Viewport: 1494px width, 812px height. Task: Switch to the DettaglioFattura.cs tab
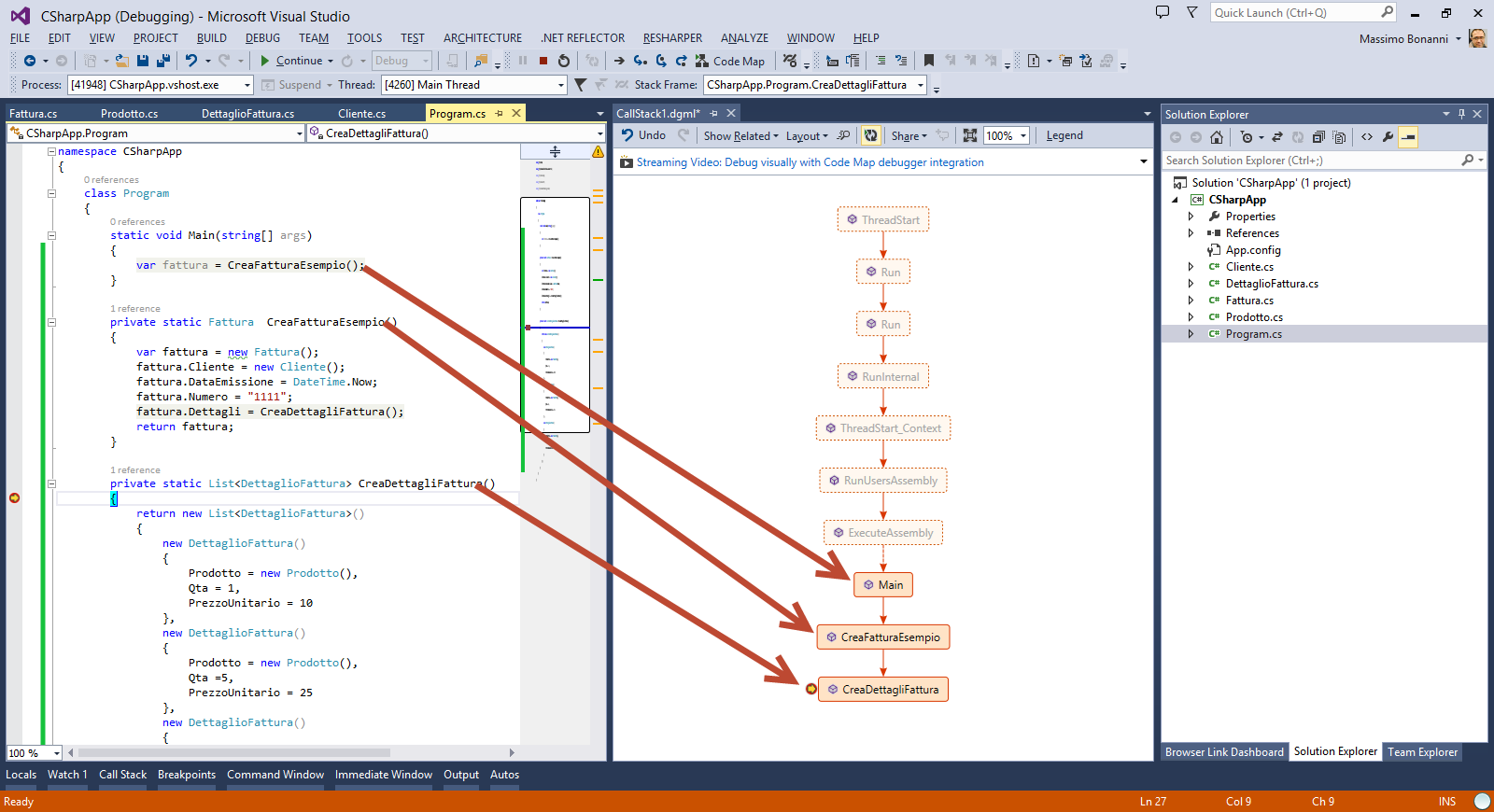tap(247, 114)
